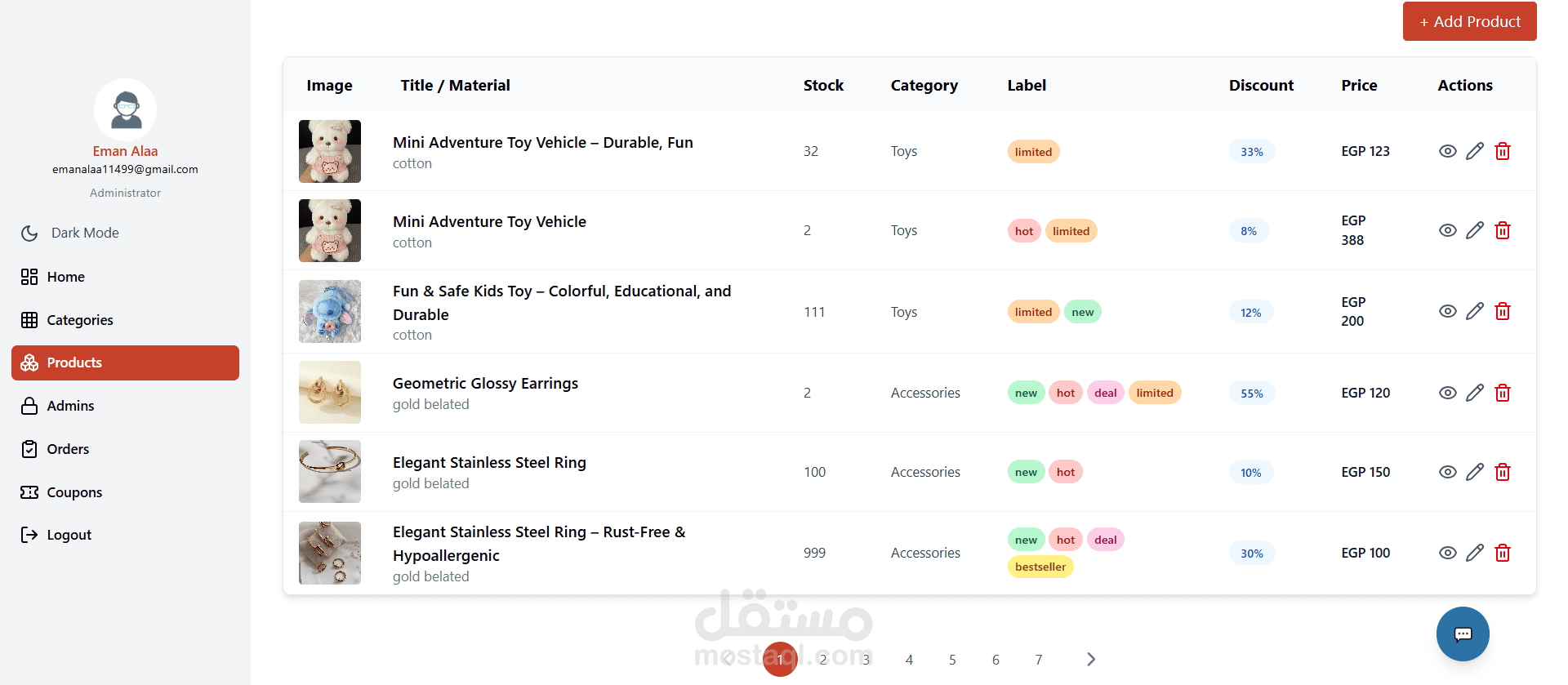This screenshot has width=1568, height=685.
Task: Edit the EGP 150 Elegant Stainless Steel Ring
Action: coord(1475,472)
